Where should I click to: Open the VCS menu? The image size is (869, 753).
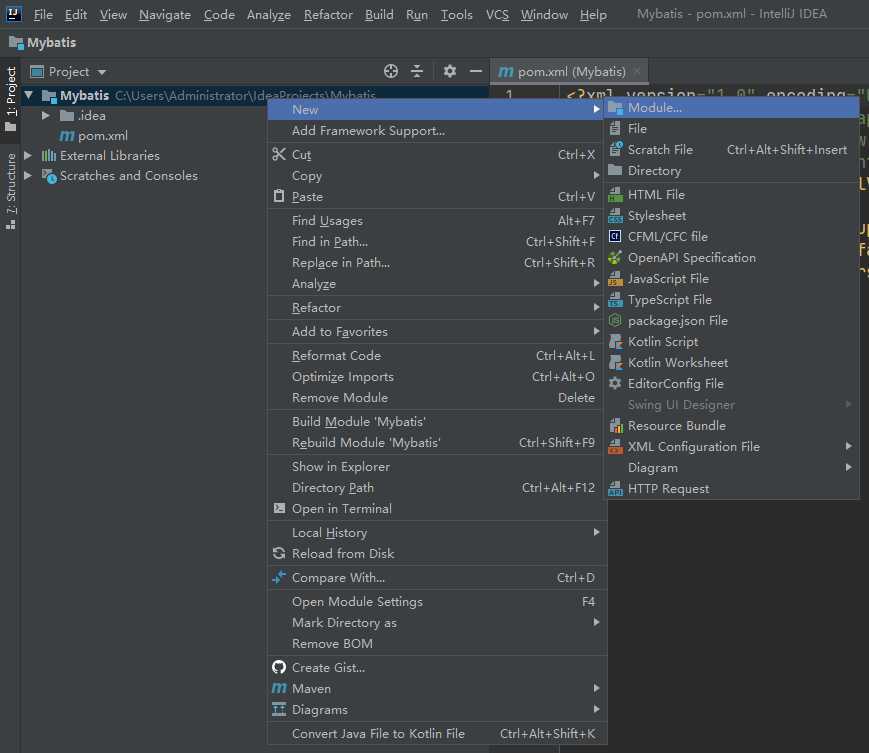pyautogui.click(x=497, y=14)
